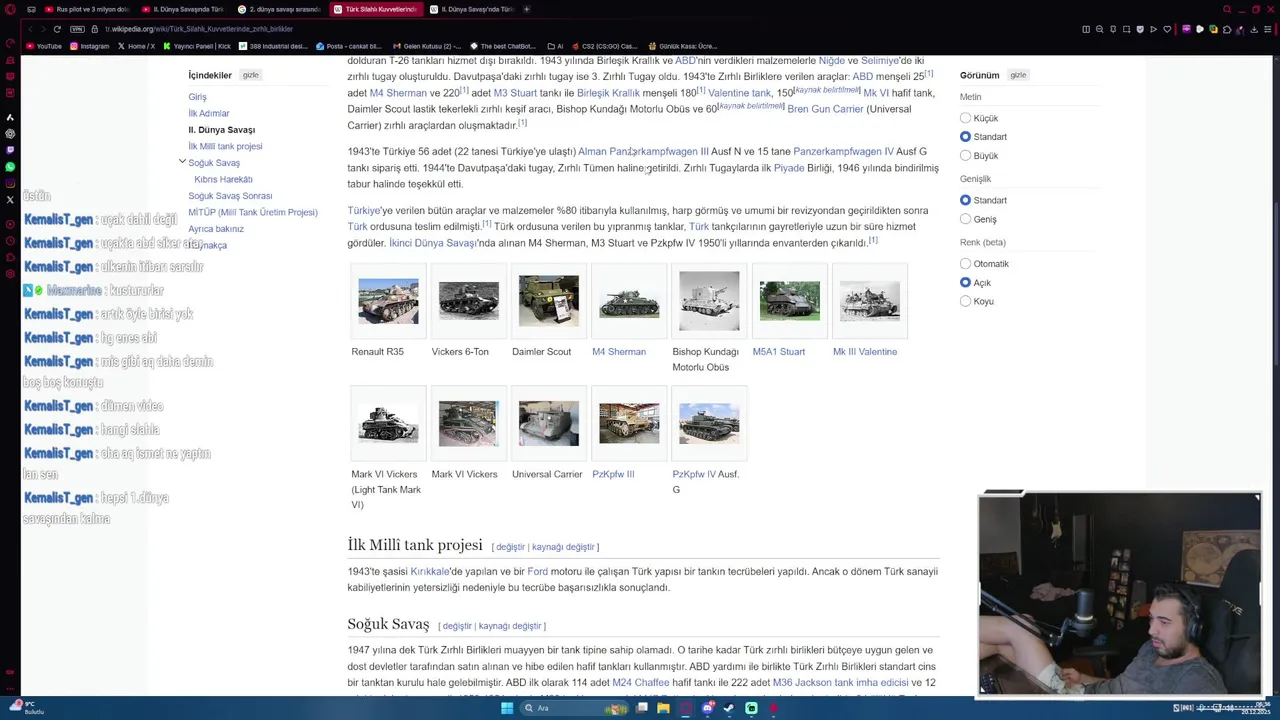Jump to İlk Adımlar in the contents
1280x720 pixels.
208,113
